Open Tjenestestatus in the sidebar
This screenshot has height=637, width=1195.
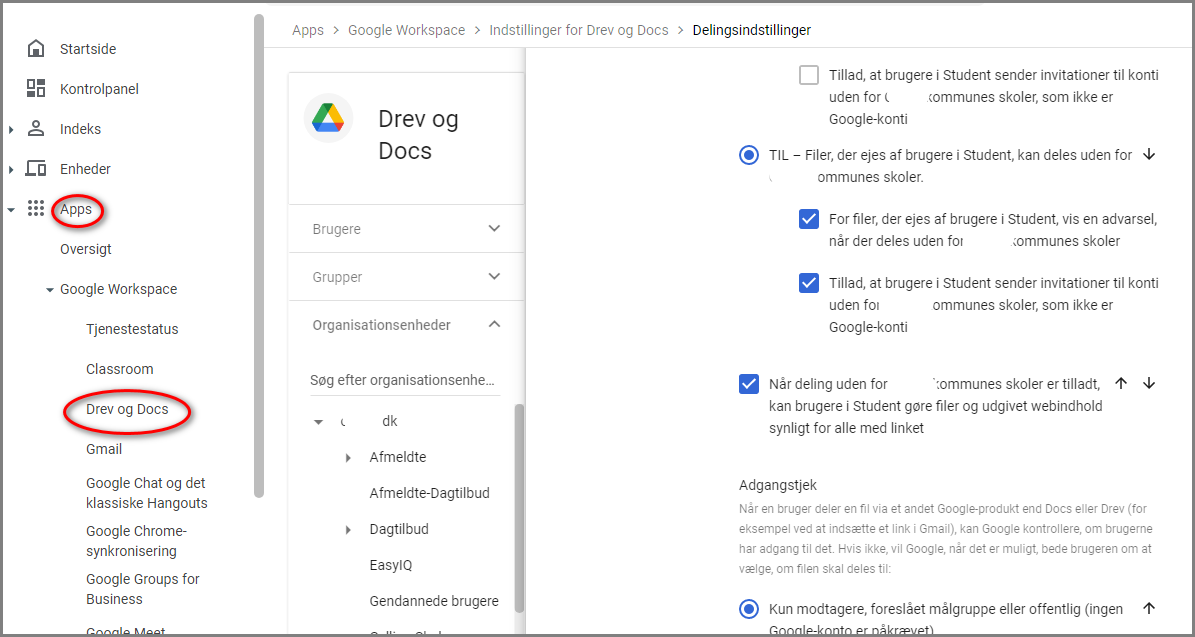click(133, 329)
